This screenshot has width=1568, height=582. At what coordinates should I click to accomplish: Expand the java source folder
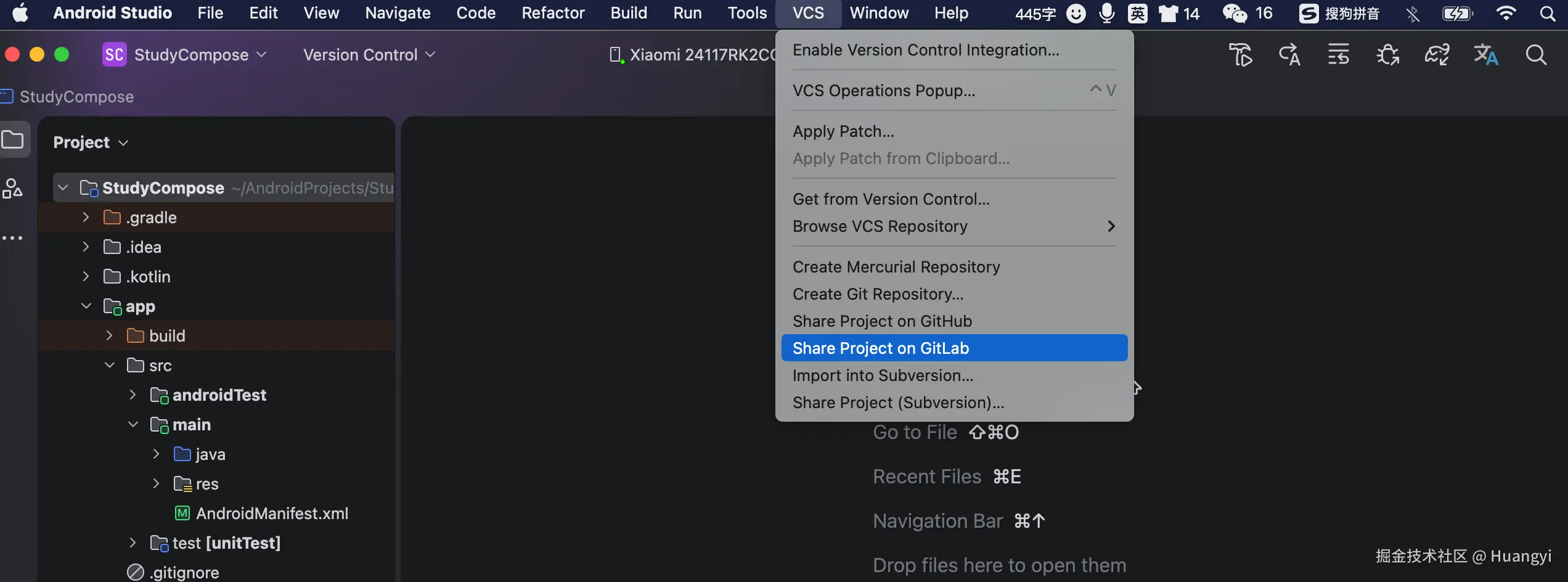156,454
